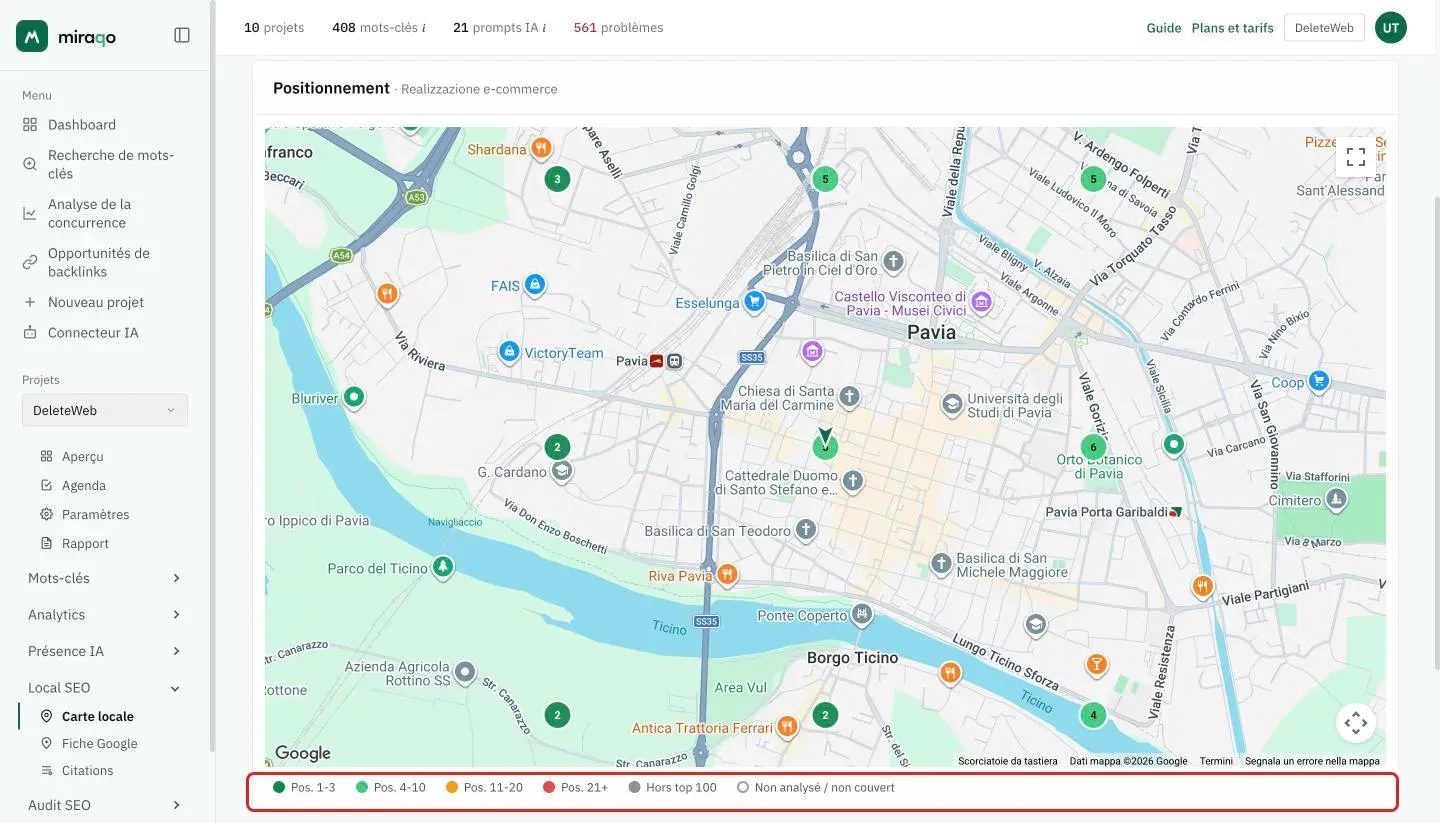The height and width of the screenshot is (823, 1440).
Task: Select Fiche Google under Local SEO
Action: coord(99,743)
